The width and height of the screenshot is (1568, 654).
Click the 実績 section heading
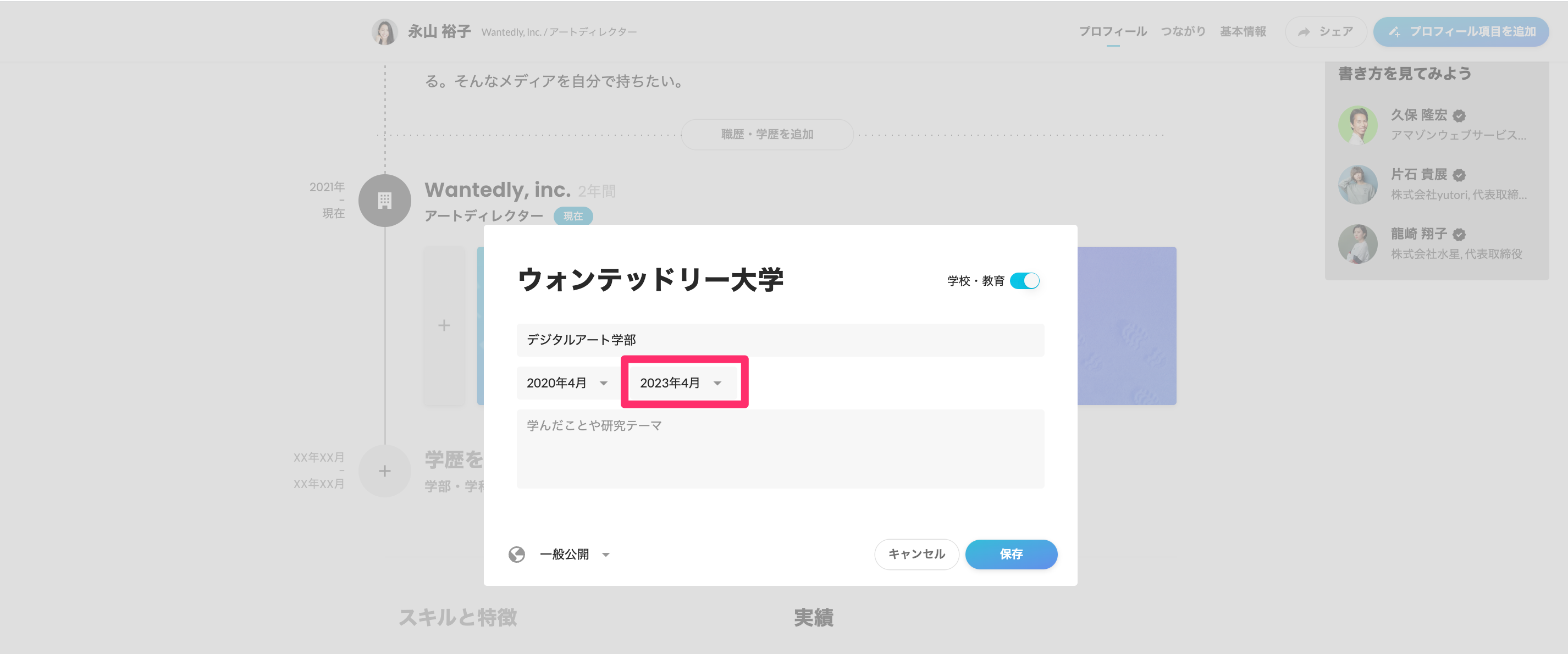pyautogui.click(x=813, y=618)
